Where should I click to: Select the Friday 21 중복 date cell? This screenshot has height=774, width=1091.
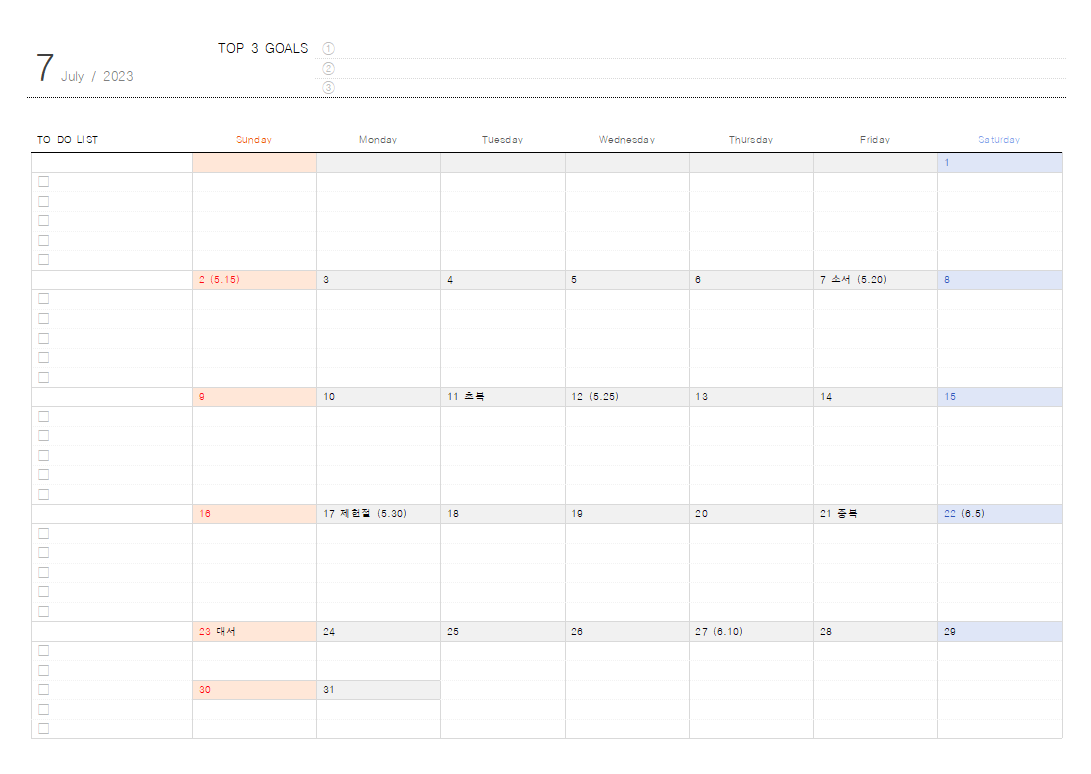click(x=875, y=514)
